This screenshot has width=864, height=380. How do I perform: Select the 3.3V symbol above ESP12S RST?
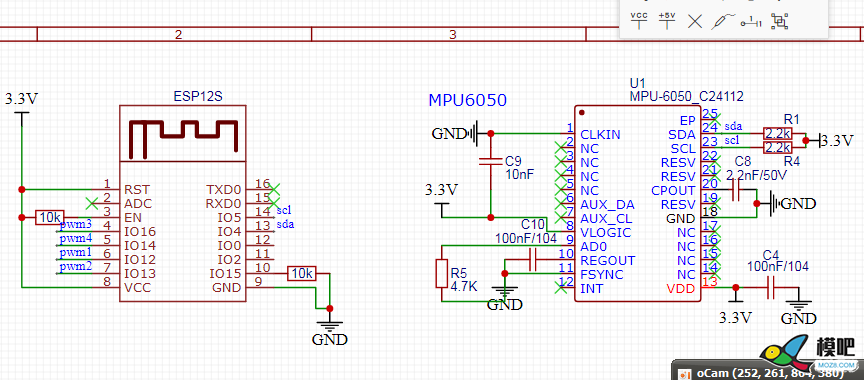point(21,106)
